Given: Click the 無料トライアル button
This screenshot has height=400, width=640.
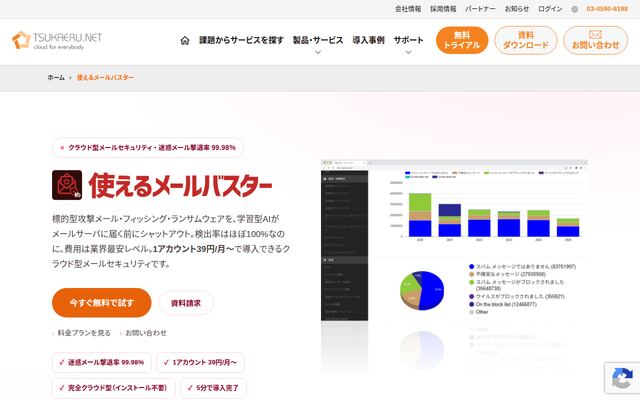Looking at the screenshot, I should [462, 40].
